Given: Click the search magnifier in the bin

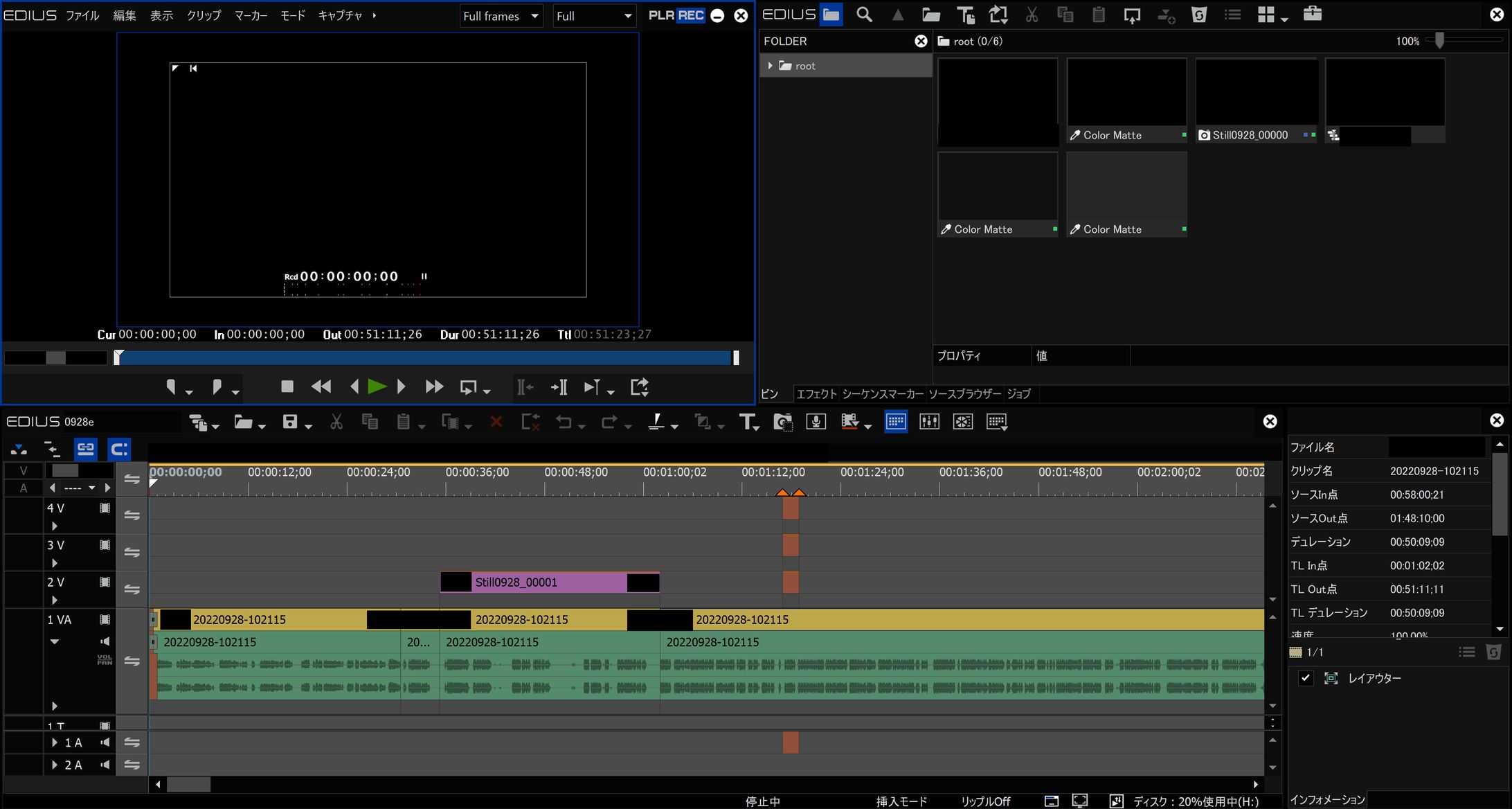Looking at the screenshot, I should pos(864,15).
